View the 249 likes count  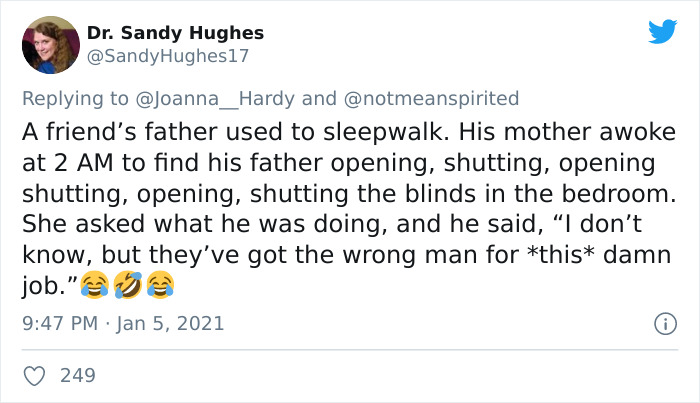[78, 376]
